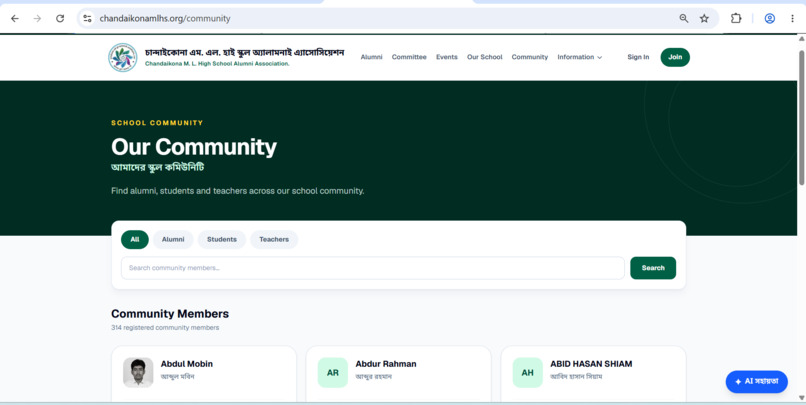Open site information icon in address bar
Screen dimensions: 806x405
(x=87, y=19)
